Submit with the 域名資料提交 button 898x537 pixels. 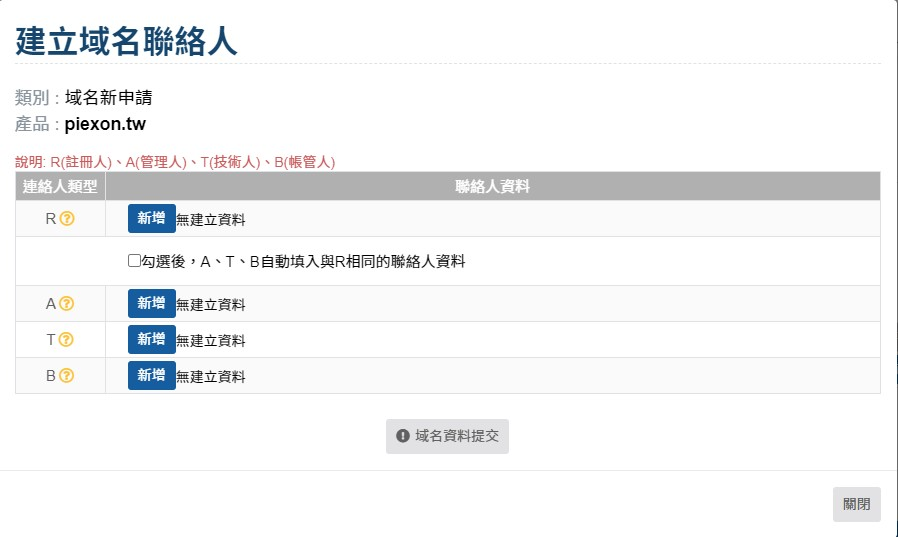point(447,436)
